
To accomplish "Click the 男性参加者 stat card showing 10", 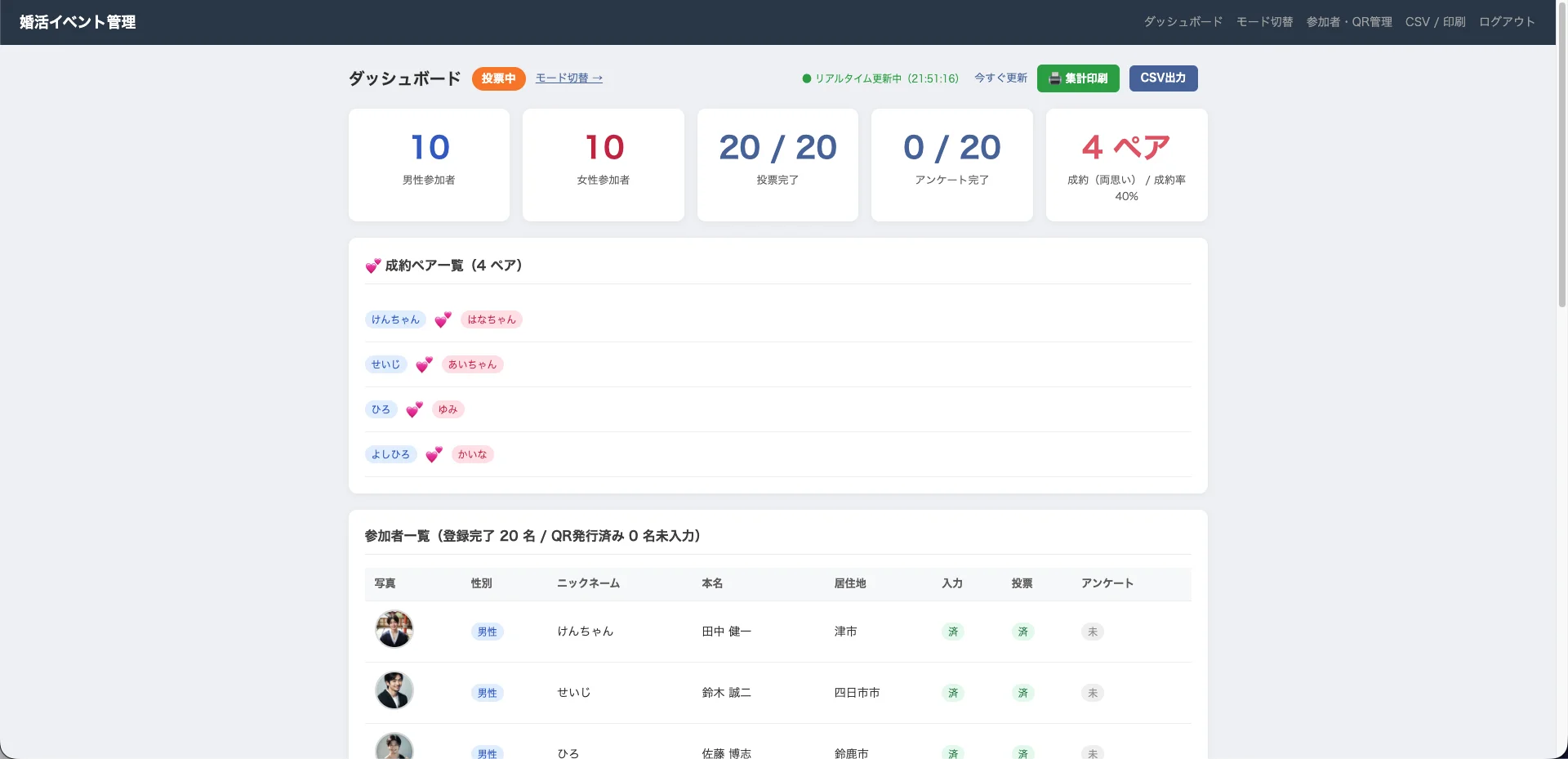I will 429,165.
